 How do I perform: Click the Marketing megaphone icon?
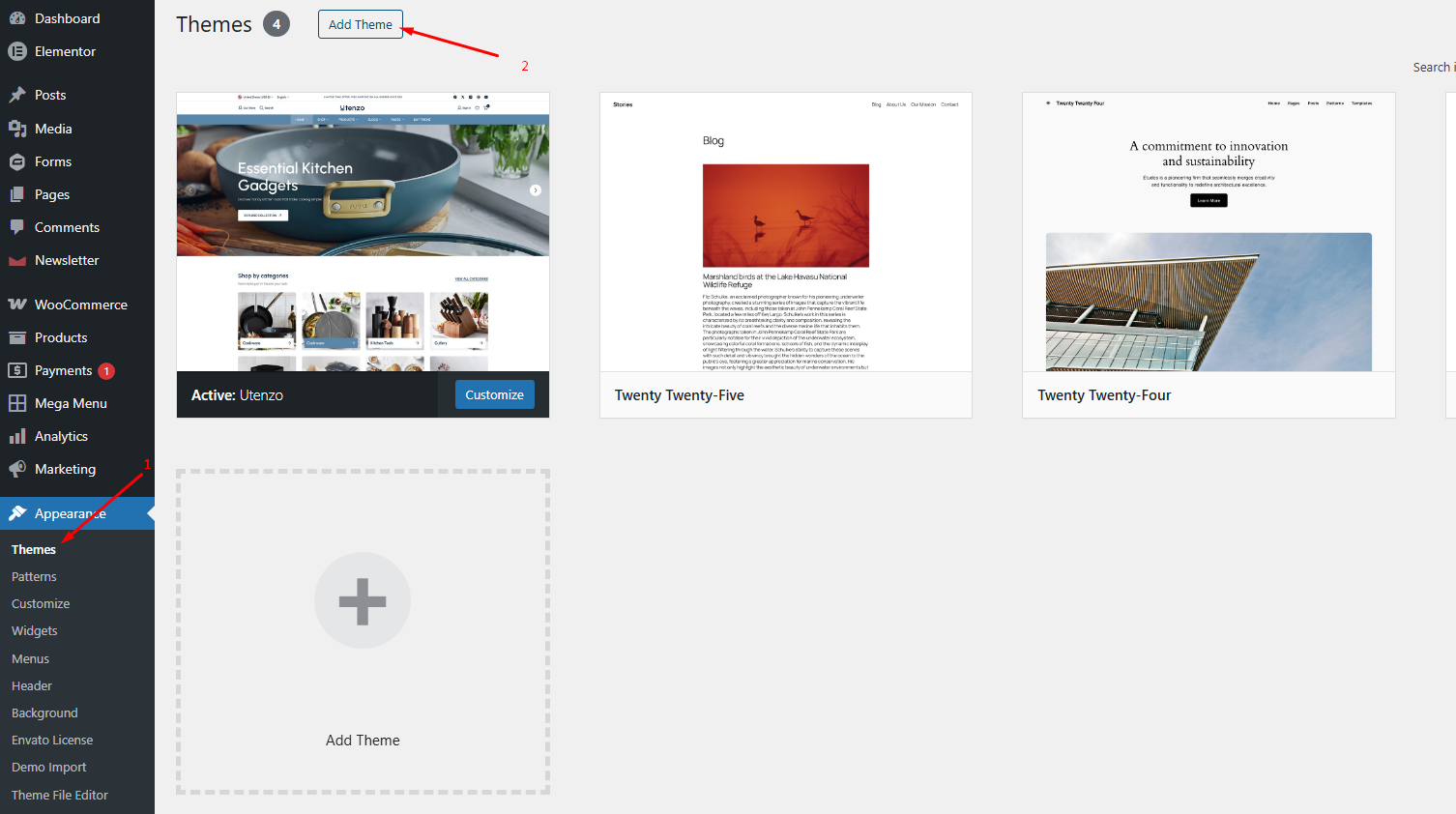tap(17, 469)
